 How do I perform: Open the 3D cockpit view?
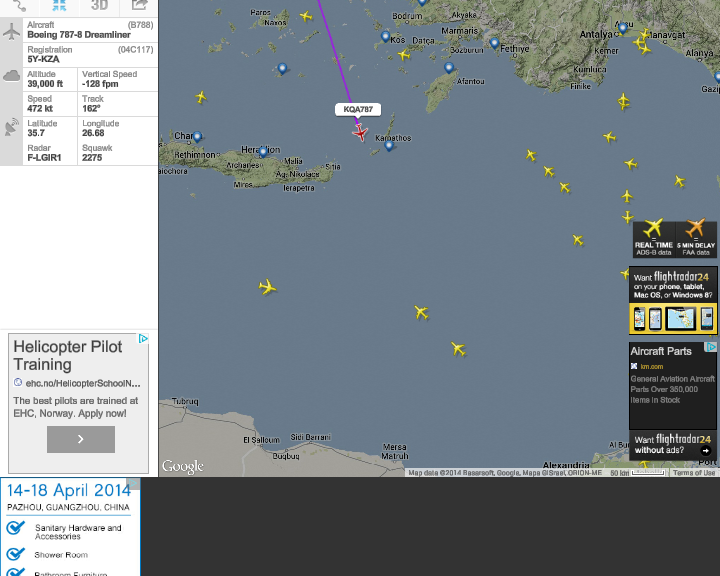(x=99, y=5)
